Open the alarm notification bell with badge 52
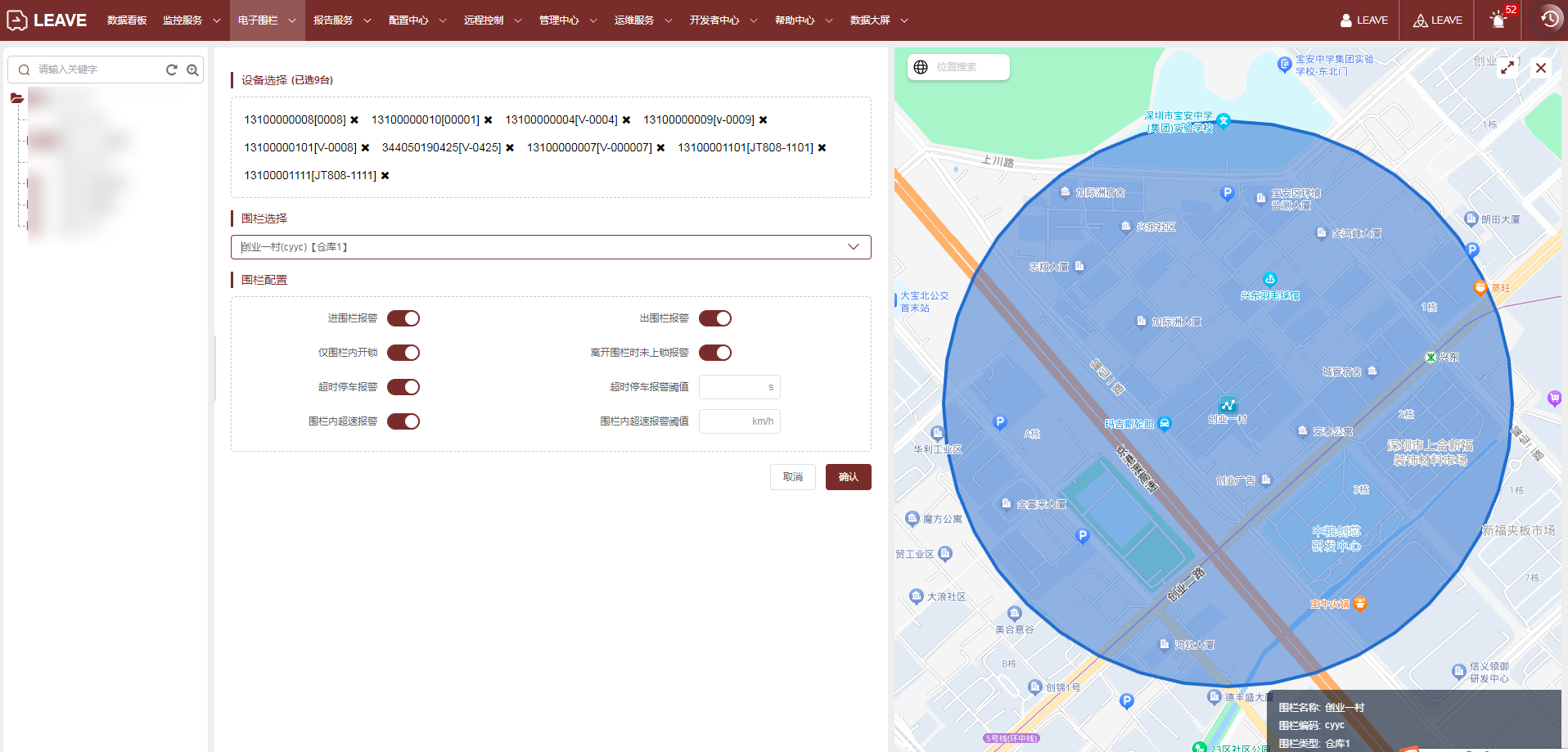The width and height of the screenshot is (1568, 752). (1498, 20)
